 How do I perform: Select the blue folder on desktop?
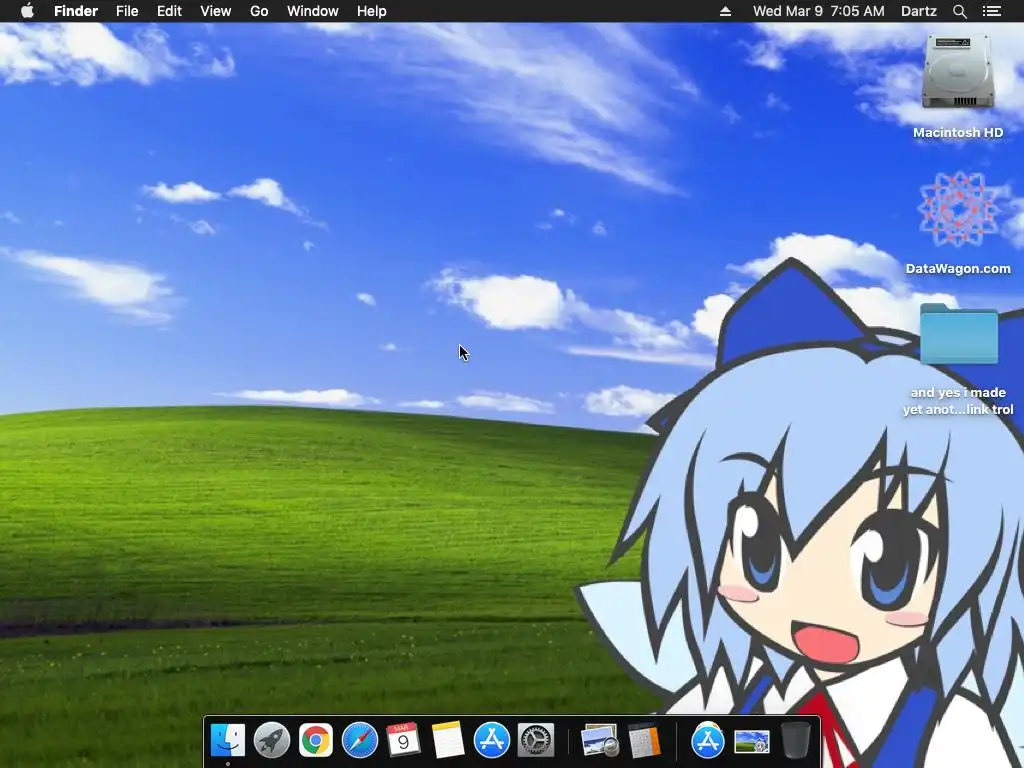[x=959, y=334]
